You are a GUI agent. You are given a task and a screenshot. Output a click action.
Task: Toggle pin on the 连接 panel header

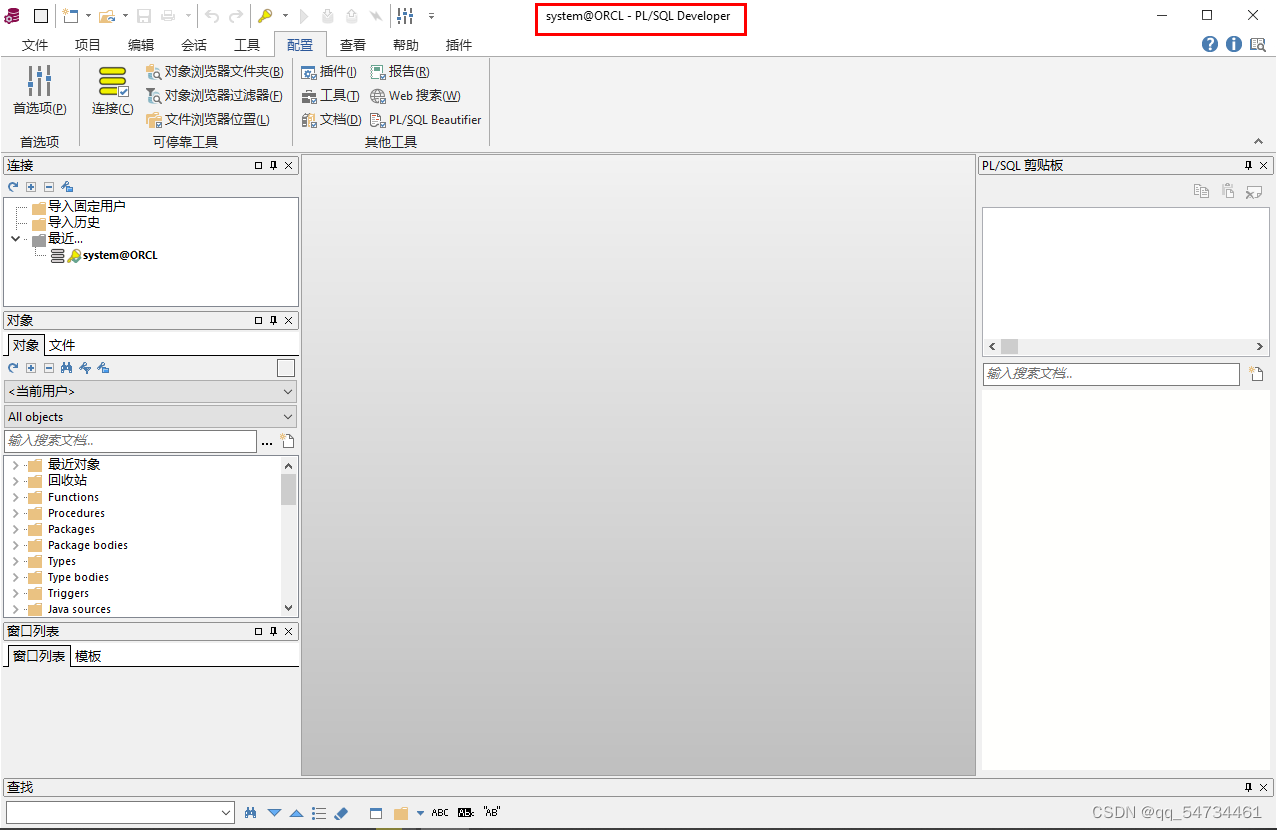pyautogui.click(x=273, y=166)
